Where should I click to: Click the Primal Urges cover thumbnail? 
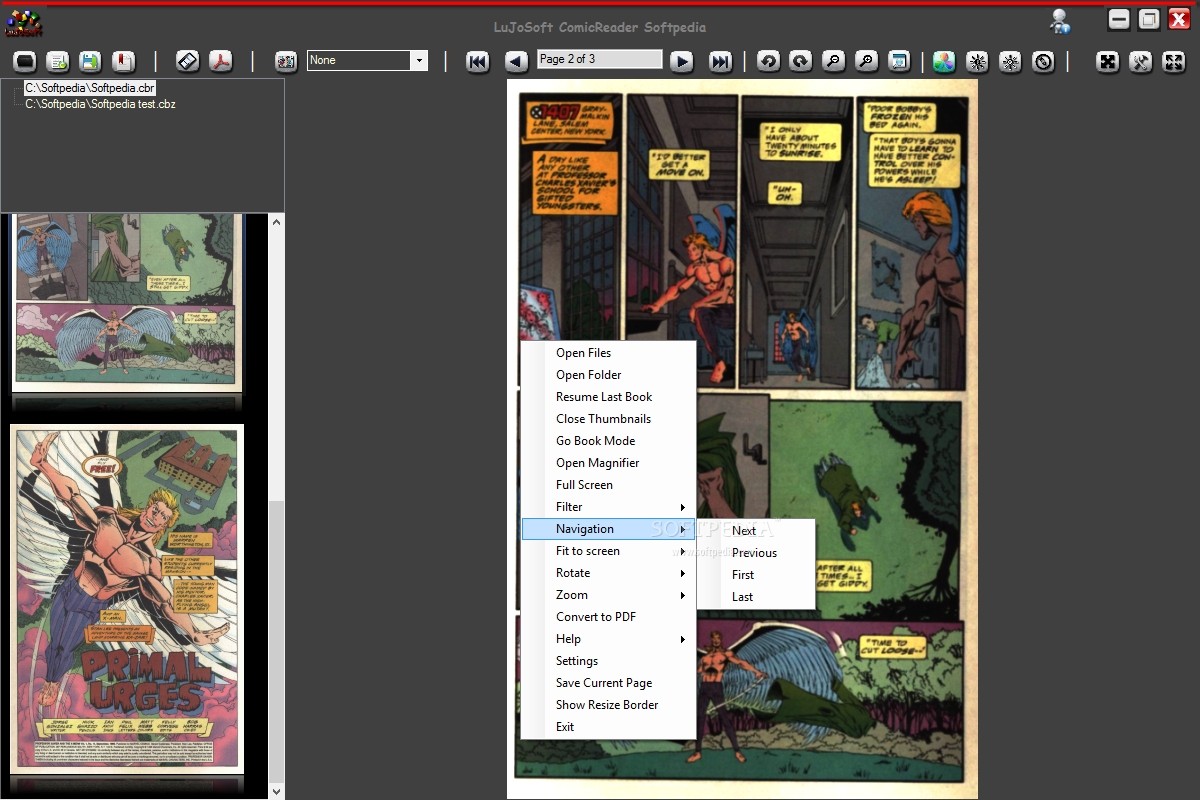127,598
